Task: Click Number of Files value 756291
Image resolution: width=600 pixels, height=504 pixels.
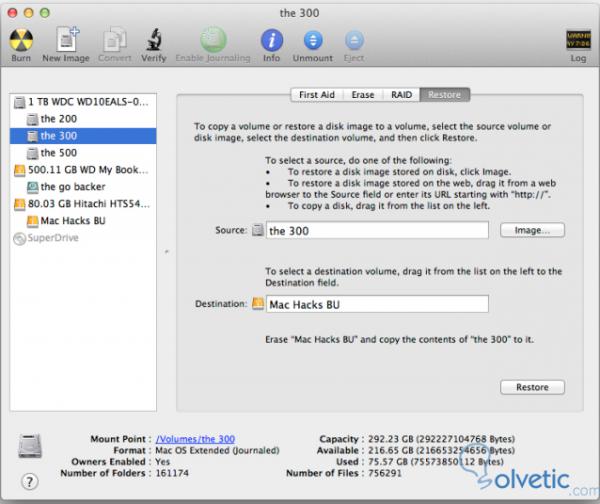Action: pos(385,473)
